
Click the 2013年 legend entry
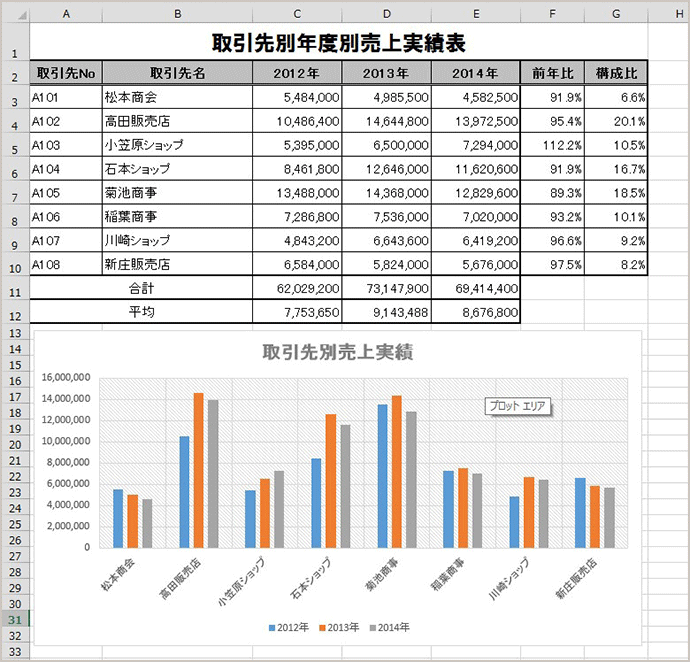click(x=339, y=627)
